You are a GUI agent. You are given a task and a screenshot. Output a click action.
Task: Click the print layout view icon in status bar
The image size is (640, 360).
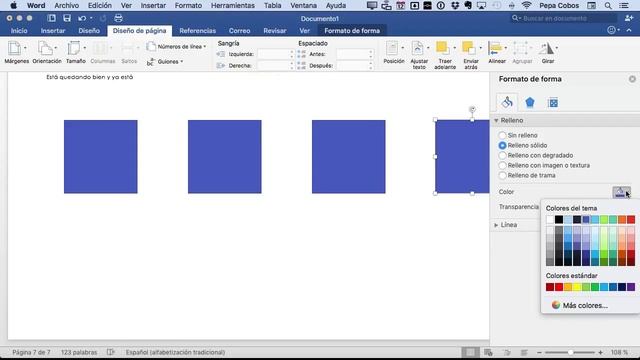pyautogui.click(x=470, y=352)
